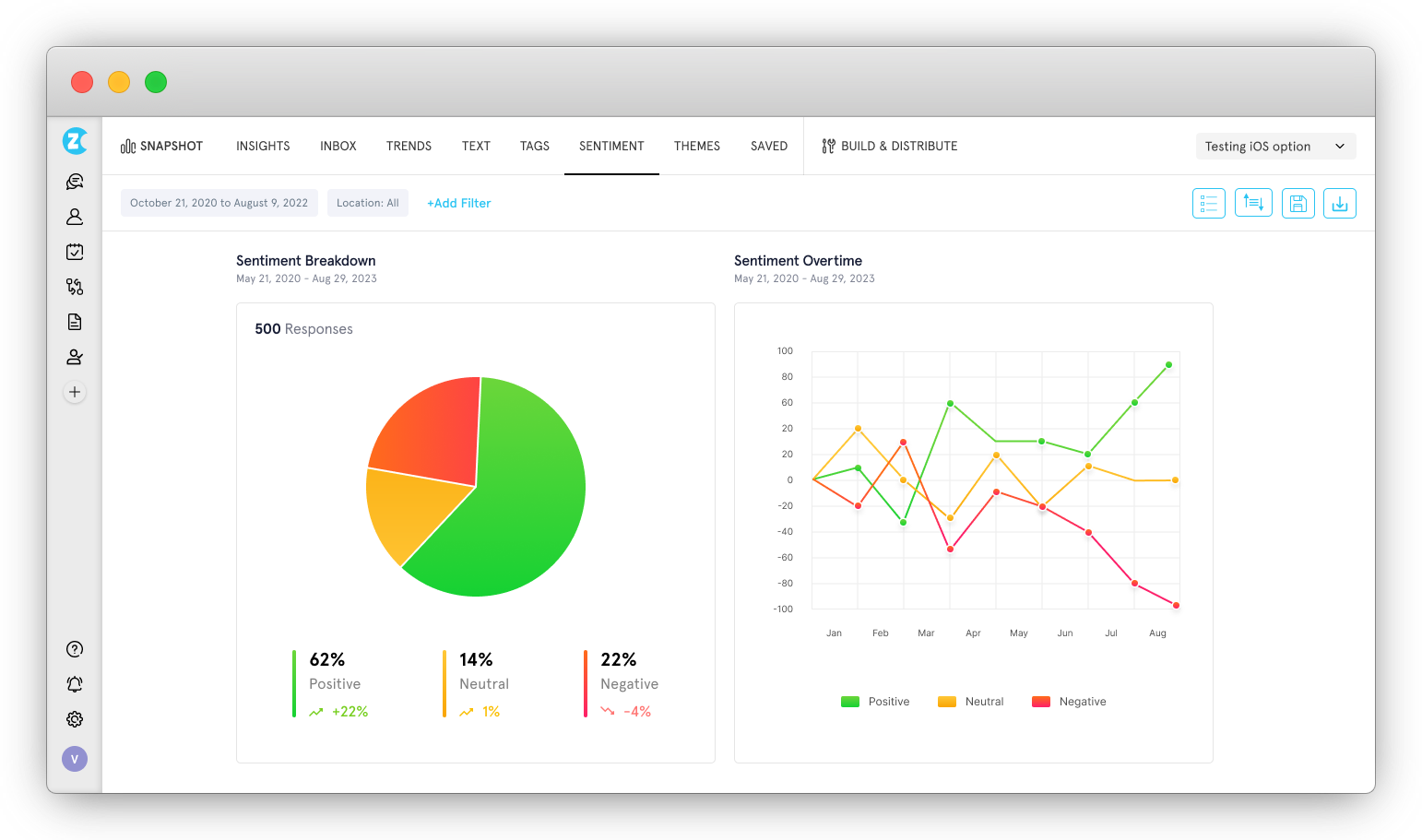Switch to the THEMES tab
Image resolution: width=1422 pixels, height=840 pixels.
[x=696, y=146]
